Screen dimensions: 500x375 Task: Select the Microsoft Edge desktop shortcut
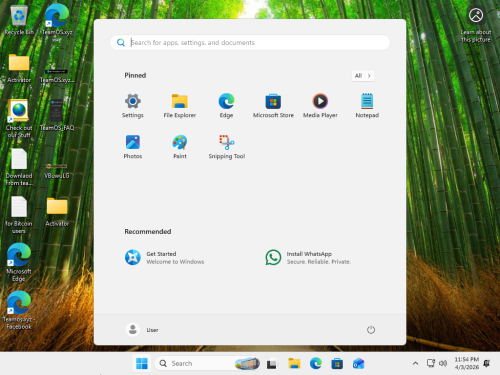click(x=19, y=263)
